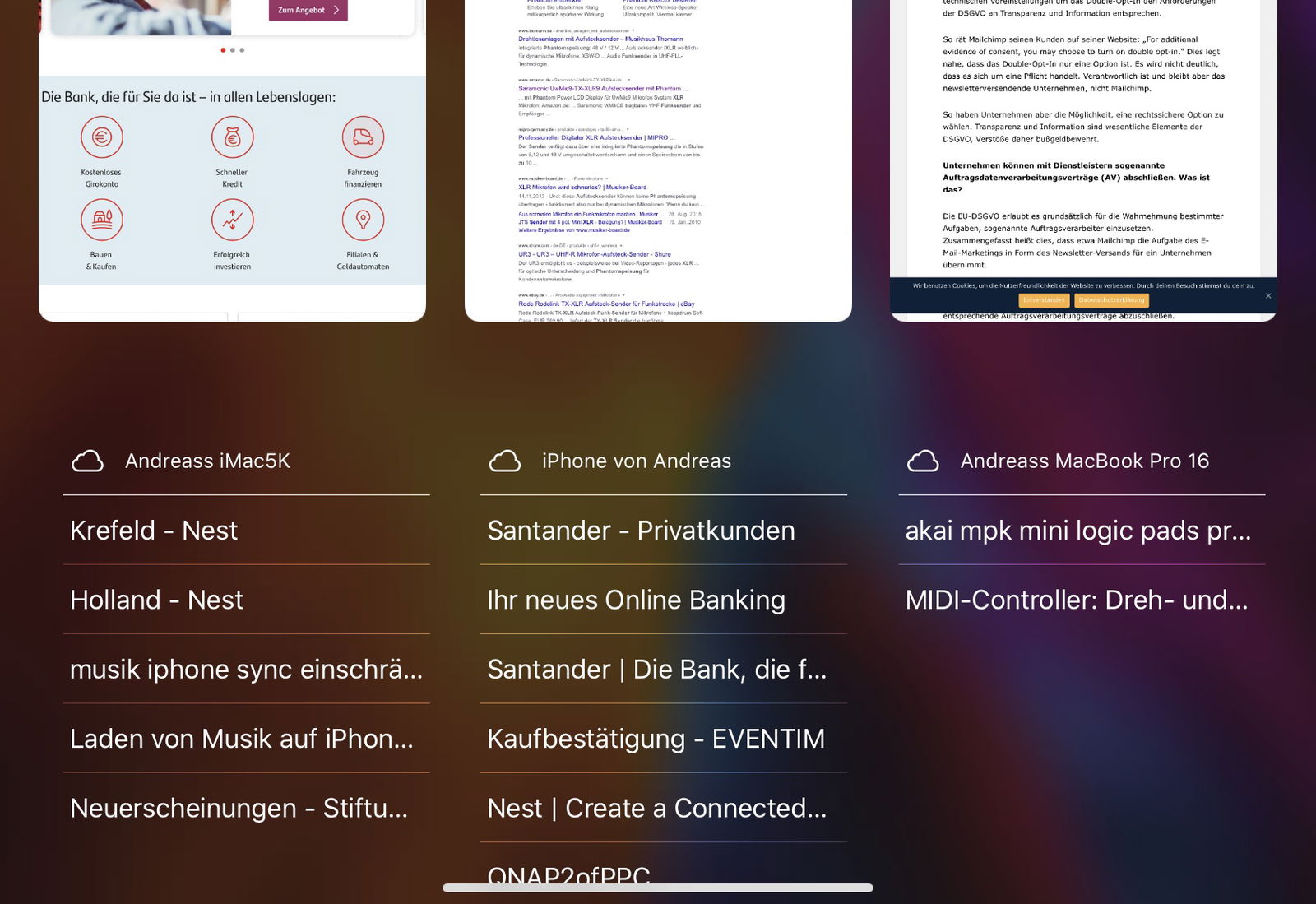Viewport: 1316px width, 904px height.
Task: Open Santander - Privatkunden iCloud tab
Action: pos(641,531)
